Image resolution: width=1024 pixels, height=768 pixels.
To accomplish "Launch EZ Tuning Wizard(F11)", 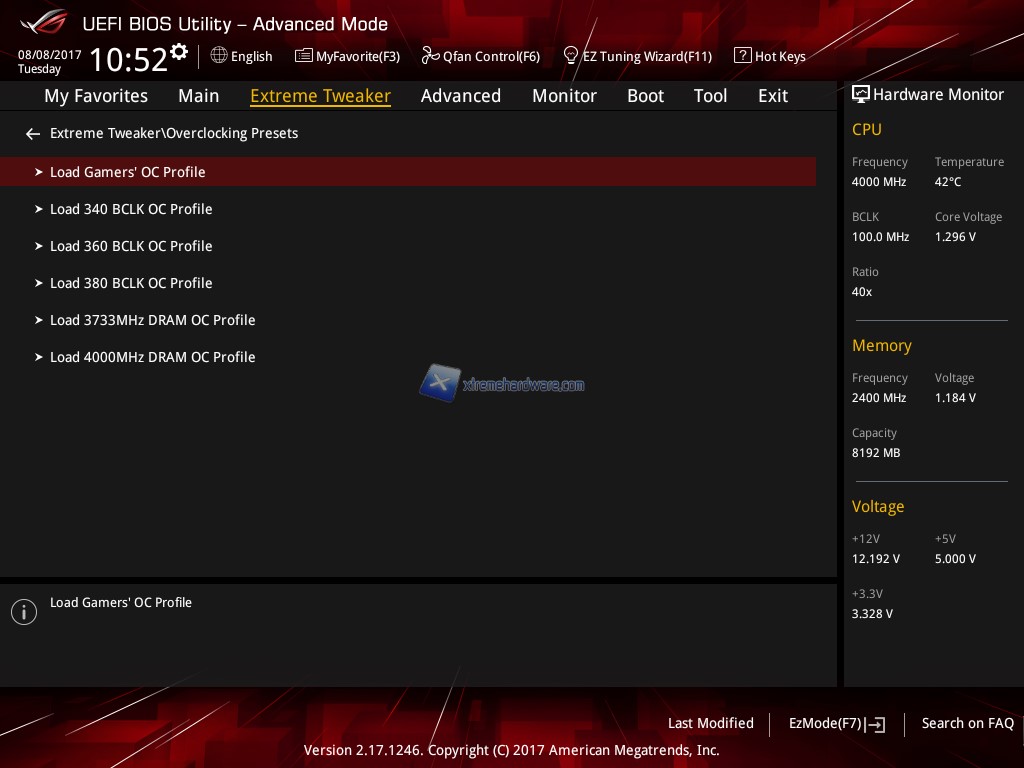I will [x=637, y=57].
